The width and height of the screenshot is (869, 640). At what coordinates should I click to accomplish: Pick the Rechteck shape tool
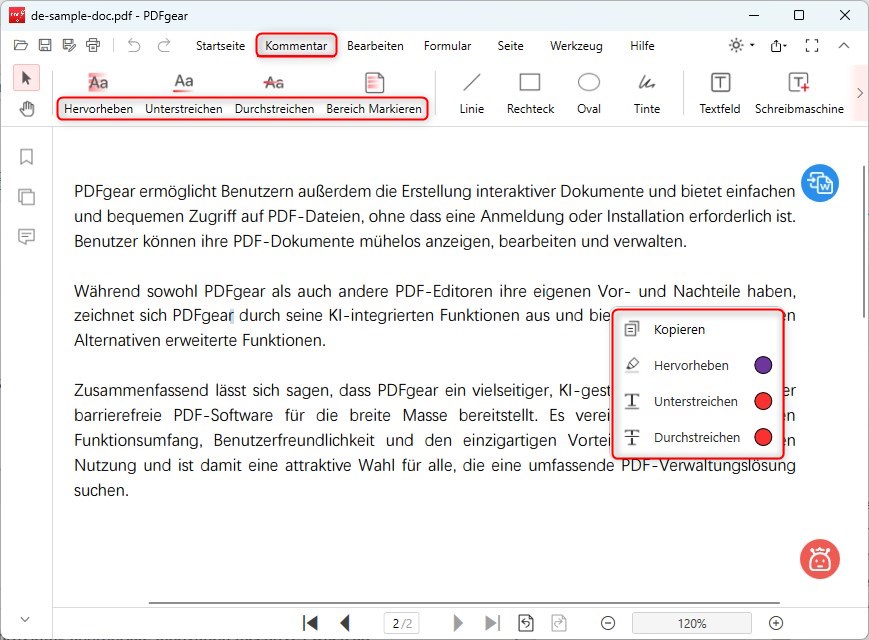tap(530, 93)
